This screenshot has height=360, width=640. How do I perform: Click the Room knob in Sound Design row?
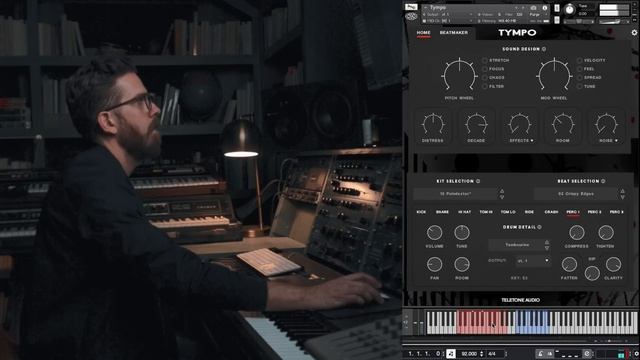coord(562,124)
